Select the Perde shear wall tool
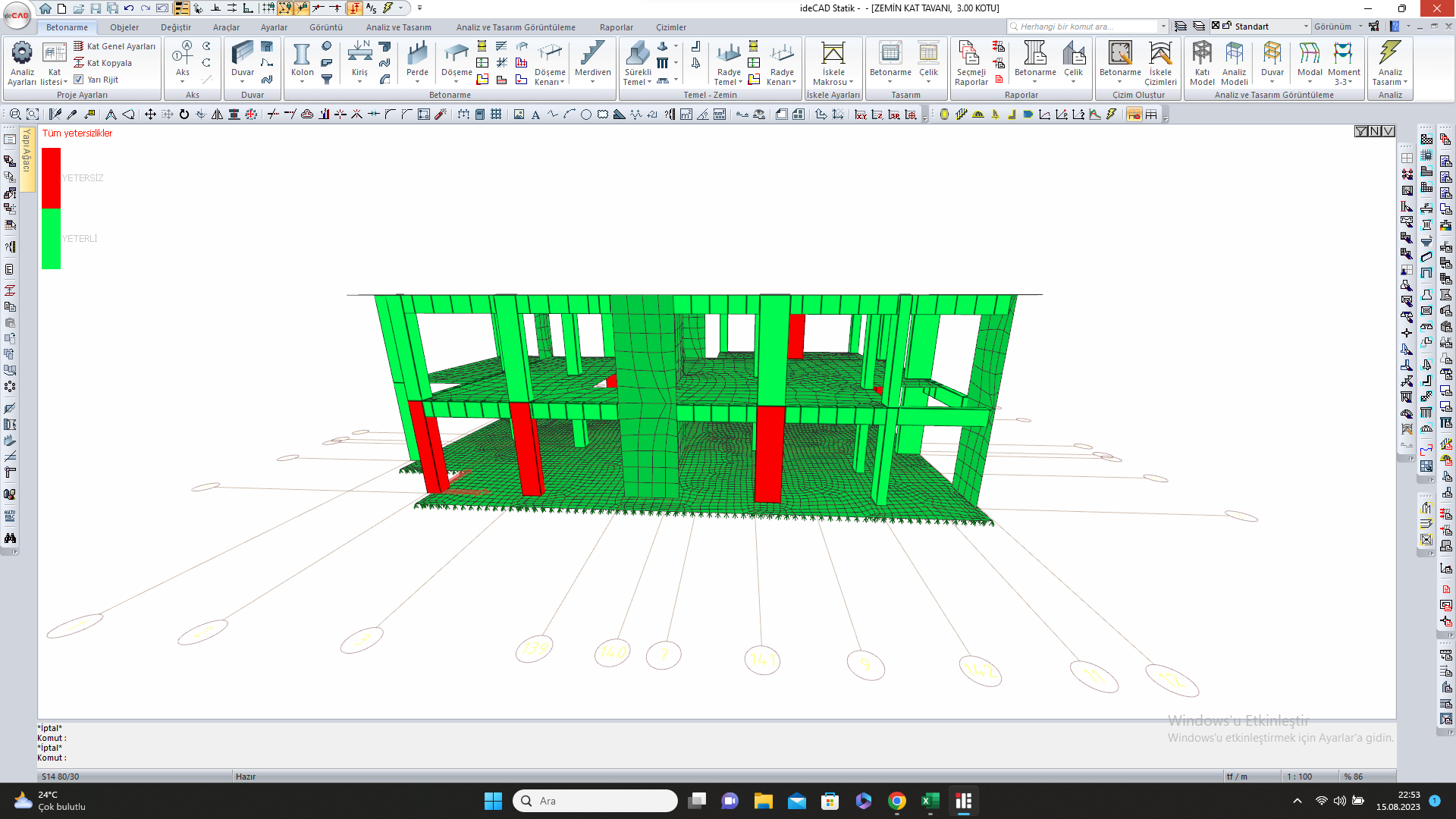This screenshot has width=1456, height=819. tap(417, 61)
